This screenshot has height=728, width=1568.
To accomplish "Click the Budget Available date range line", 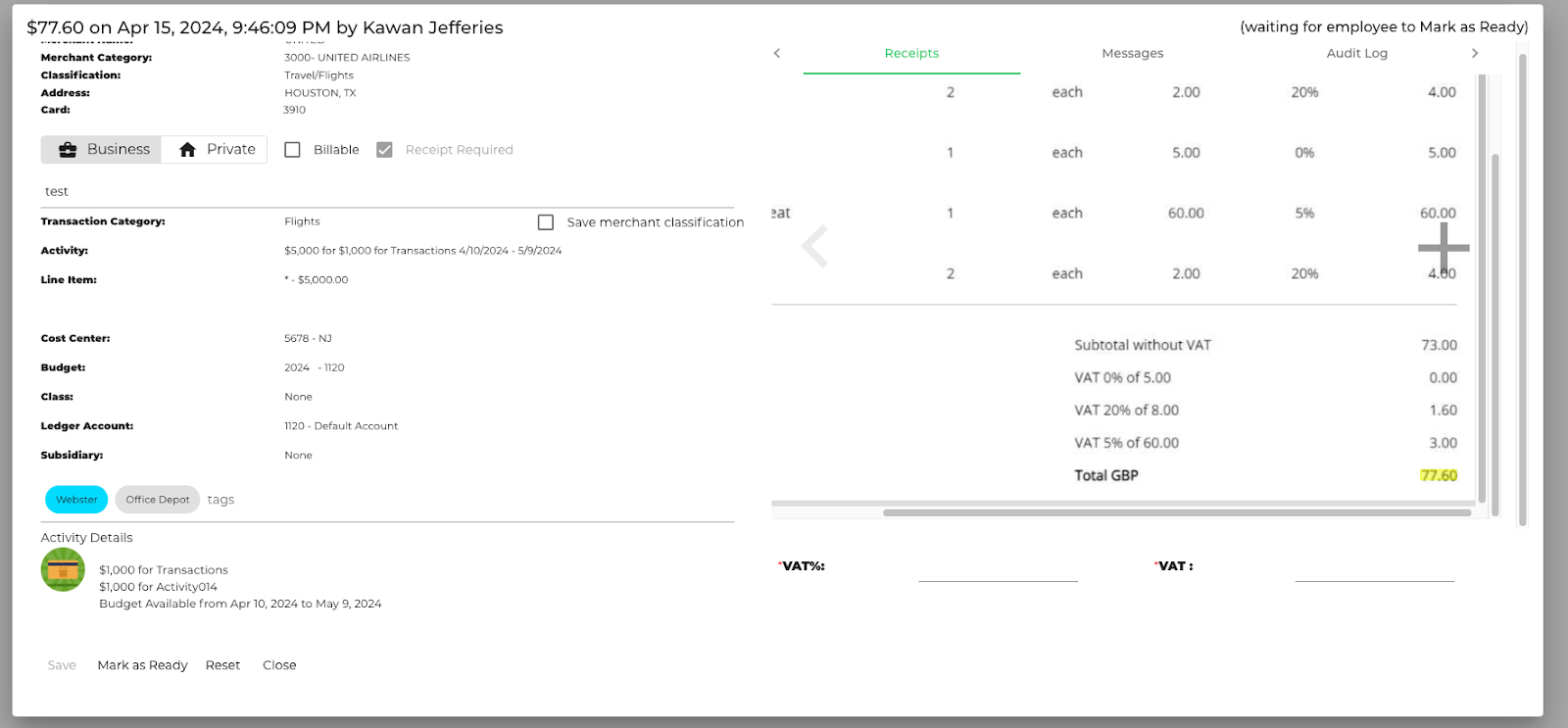I will pos(240,604).
